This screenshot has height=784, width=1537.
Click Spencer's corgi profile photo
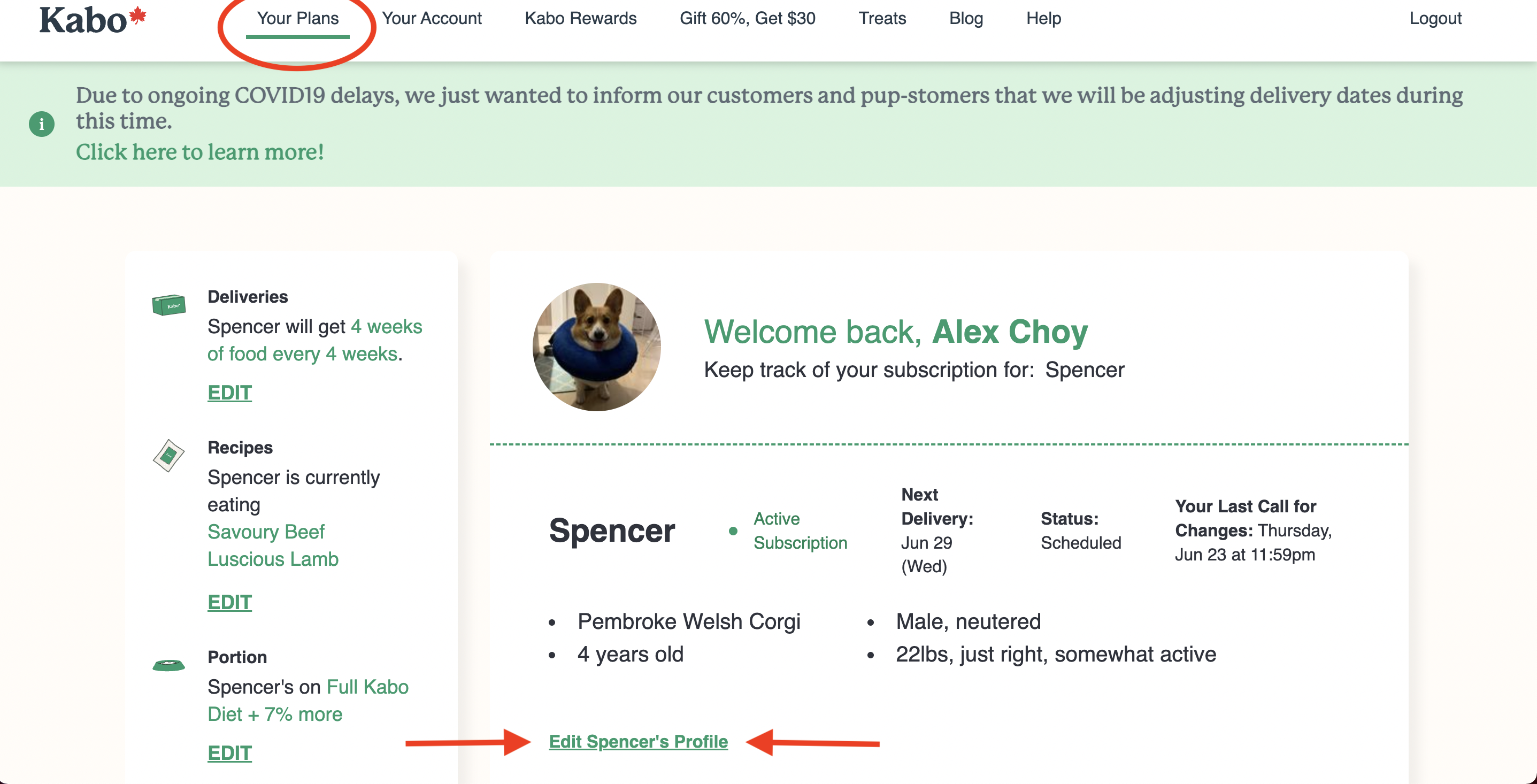pyautogui.click(x=597, y=347)
